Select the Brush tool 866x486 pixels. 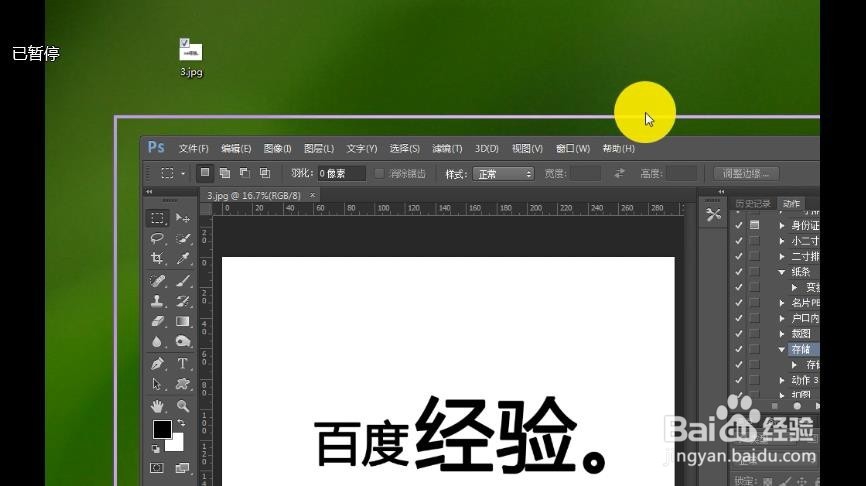[x=182, y=281]
